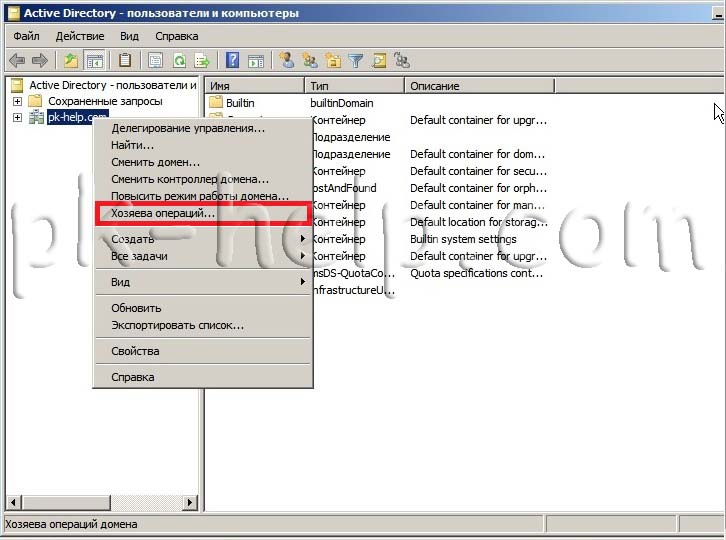726x540 pixels.
Task: Click the Сохраненные запросы folder icon
Action: coord(35,101)
